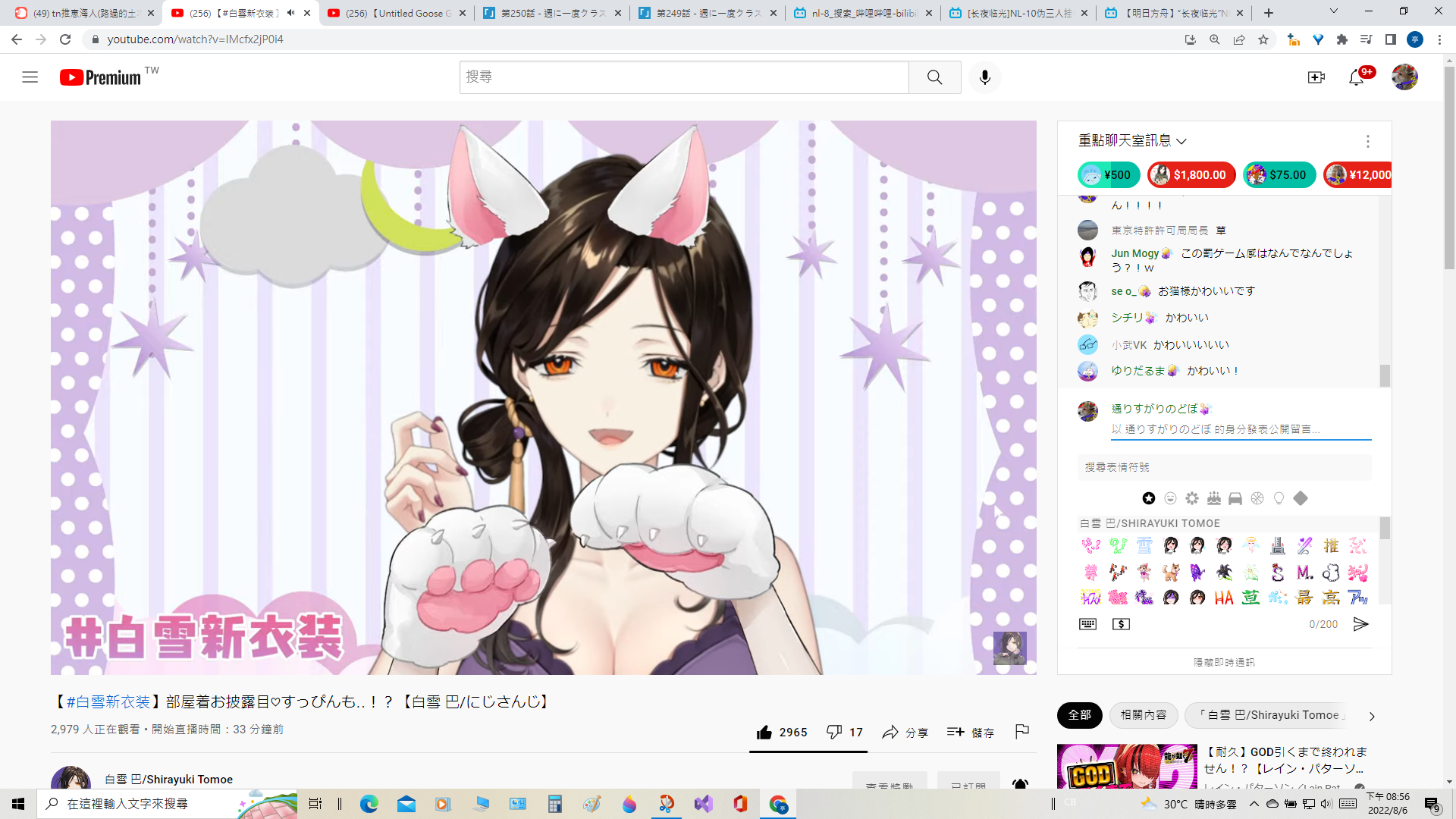Toggle the emoji keyboard icon
This screenshot has width=1456, height=819.
(x=1087, y=624)
